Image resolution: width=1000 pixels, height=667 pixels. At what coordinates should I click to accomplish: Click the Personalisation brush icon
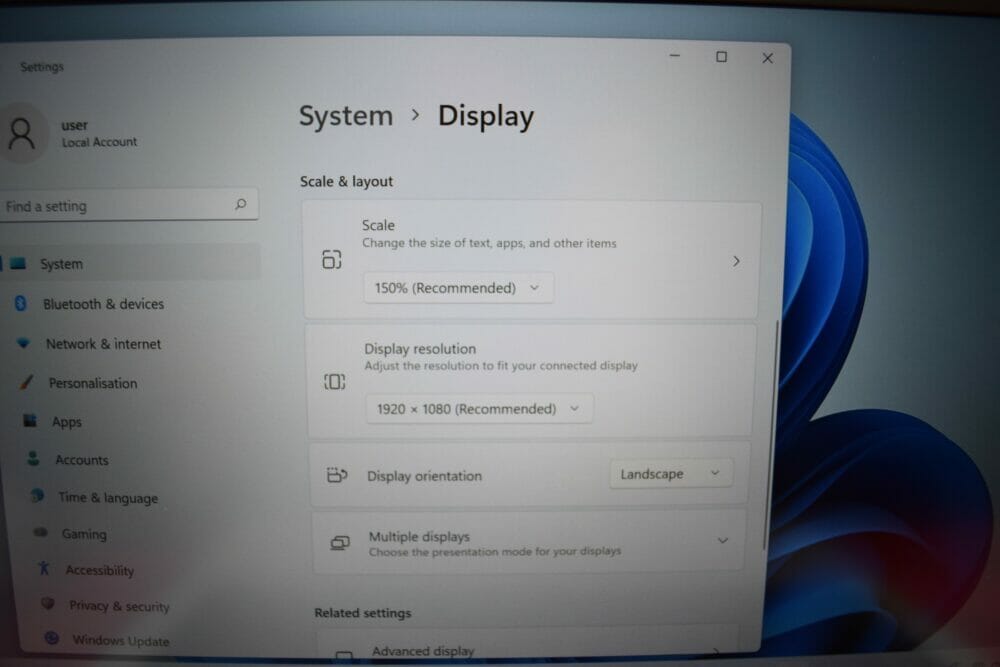(26, 382)
